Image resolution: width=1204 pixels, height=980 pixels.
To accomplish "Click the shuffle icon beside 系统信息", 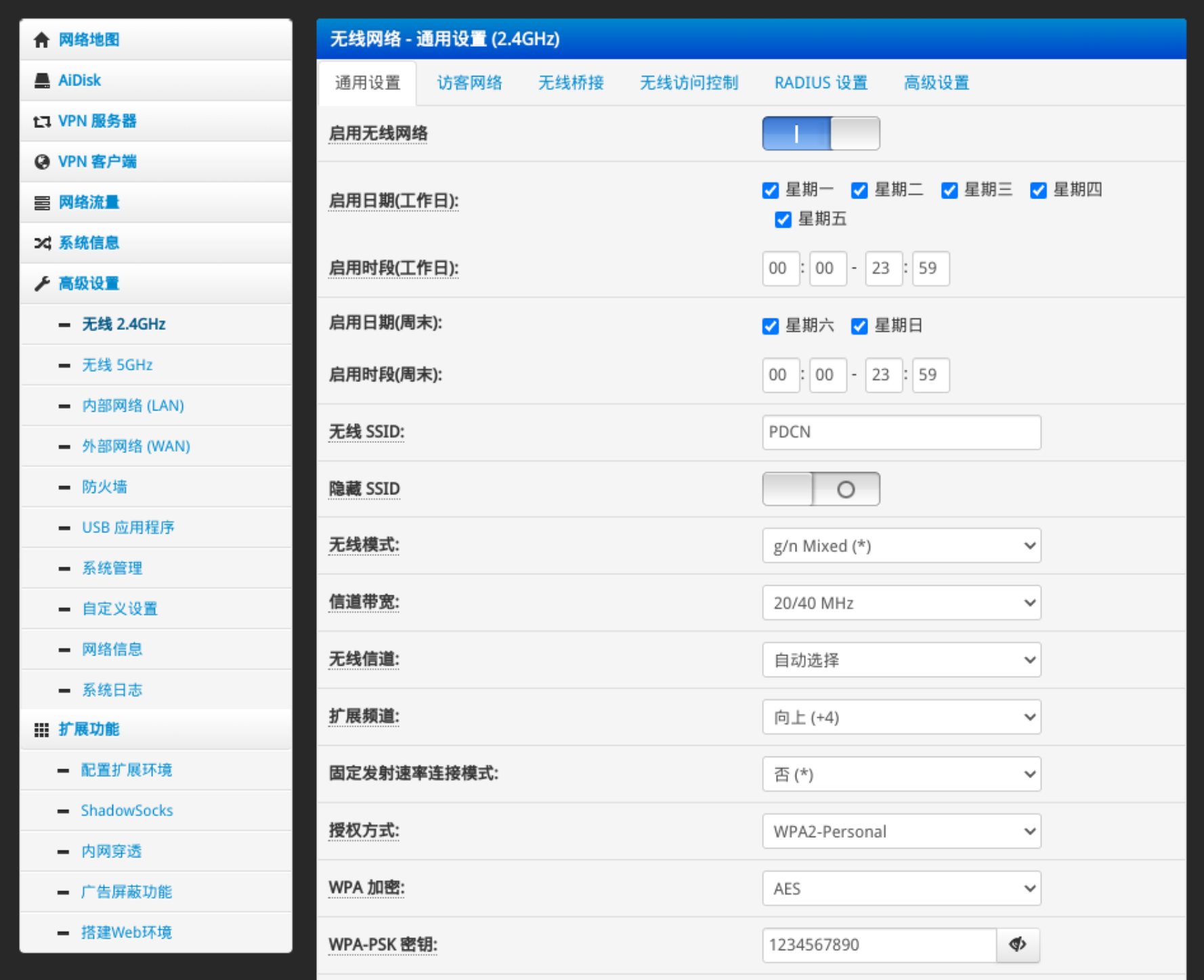I will [x=41, y=243].
